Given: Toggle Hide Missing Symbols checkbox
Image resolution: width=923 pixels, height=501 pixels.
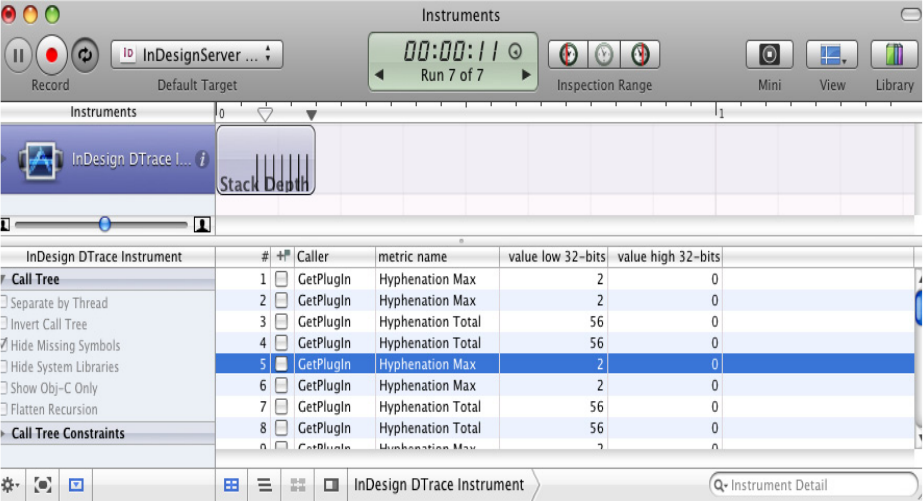Looking at the screenshot, I should pyautogui.click(x=5, y=346).
